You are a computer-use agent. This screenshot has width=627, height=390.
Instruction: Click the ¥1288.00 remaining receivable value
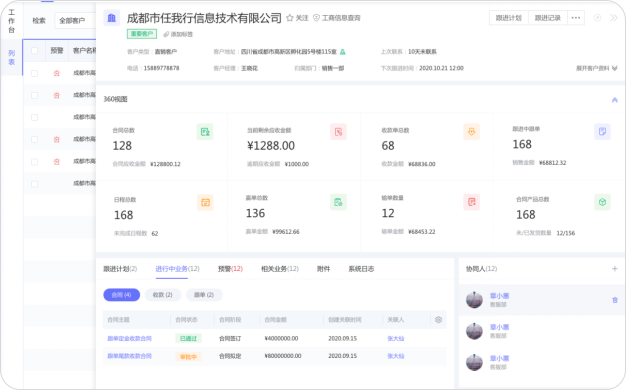tap(271, 146)
